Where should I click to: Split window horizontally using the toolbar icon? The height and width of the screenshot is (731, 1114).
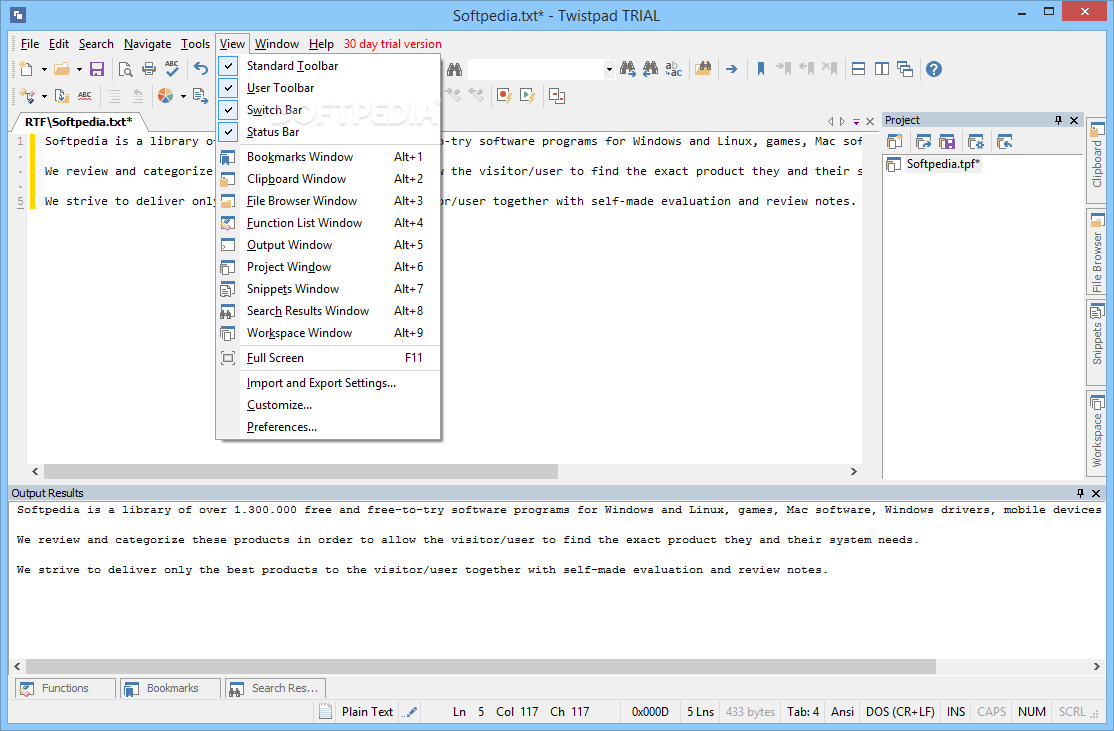[858, 69]
